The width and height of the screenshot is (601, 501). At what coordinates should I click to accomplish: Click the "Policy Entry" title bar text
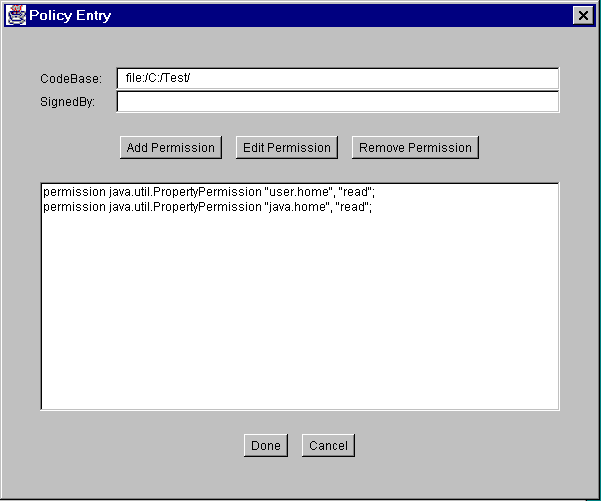70,15
